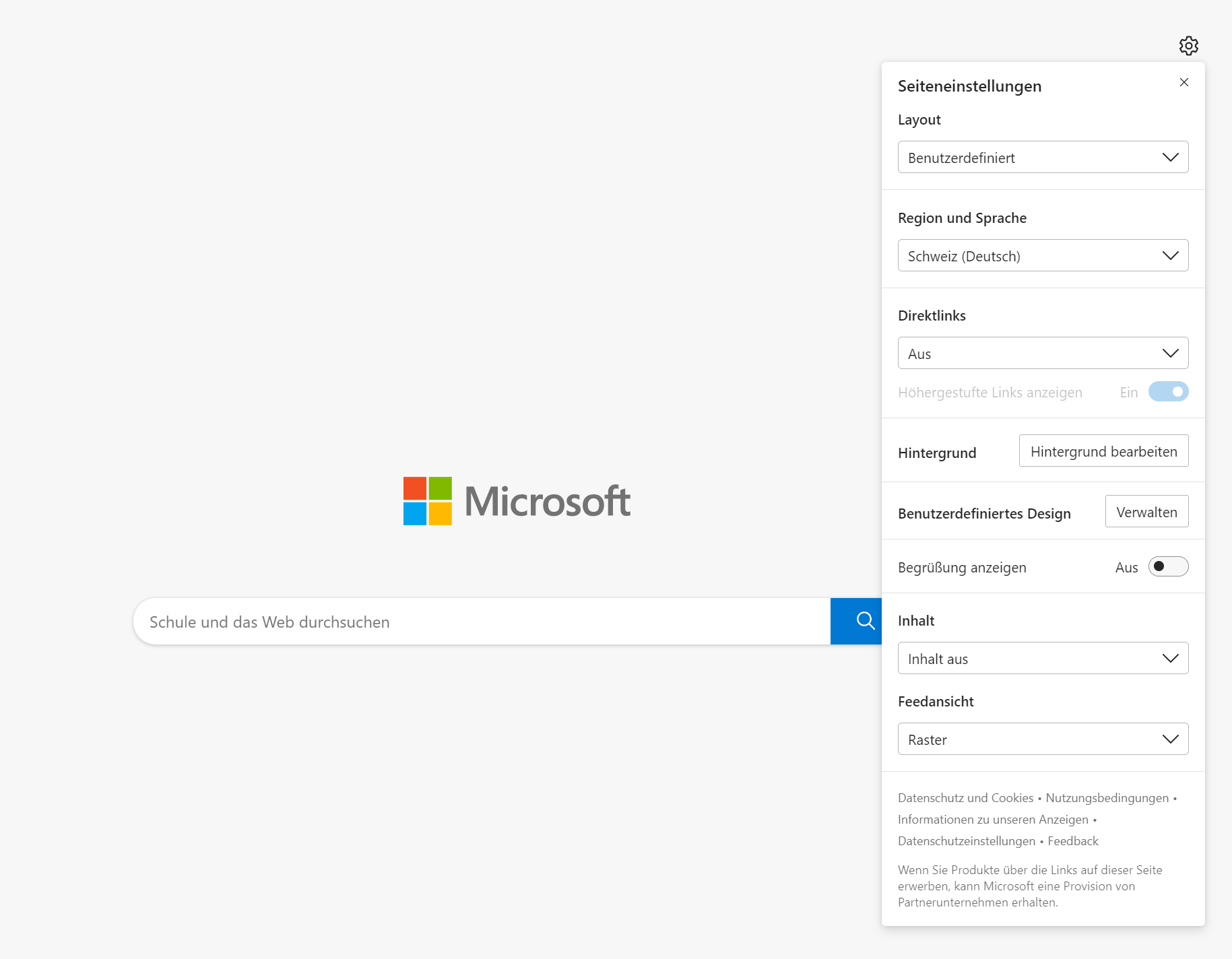Screen dimensions: 1232x959
Task: Focus the Schule und Web search field
Action: point(481,622)
